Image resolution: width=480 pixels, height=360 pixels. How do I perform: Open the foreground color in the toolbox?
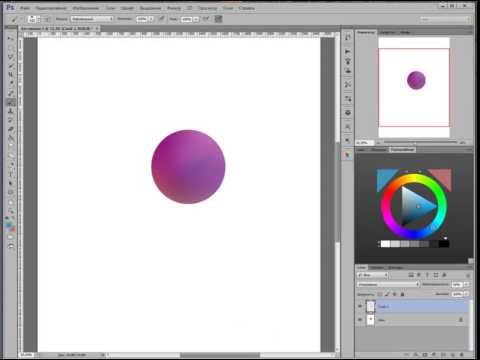[x=9, y=225]
